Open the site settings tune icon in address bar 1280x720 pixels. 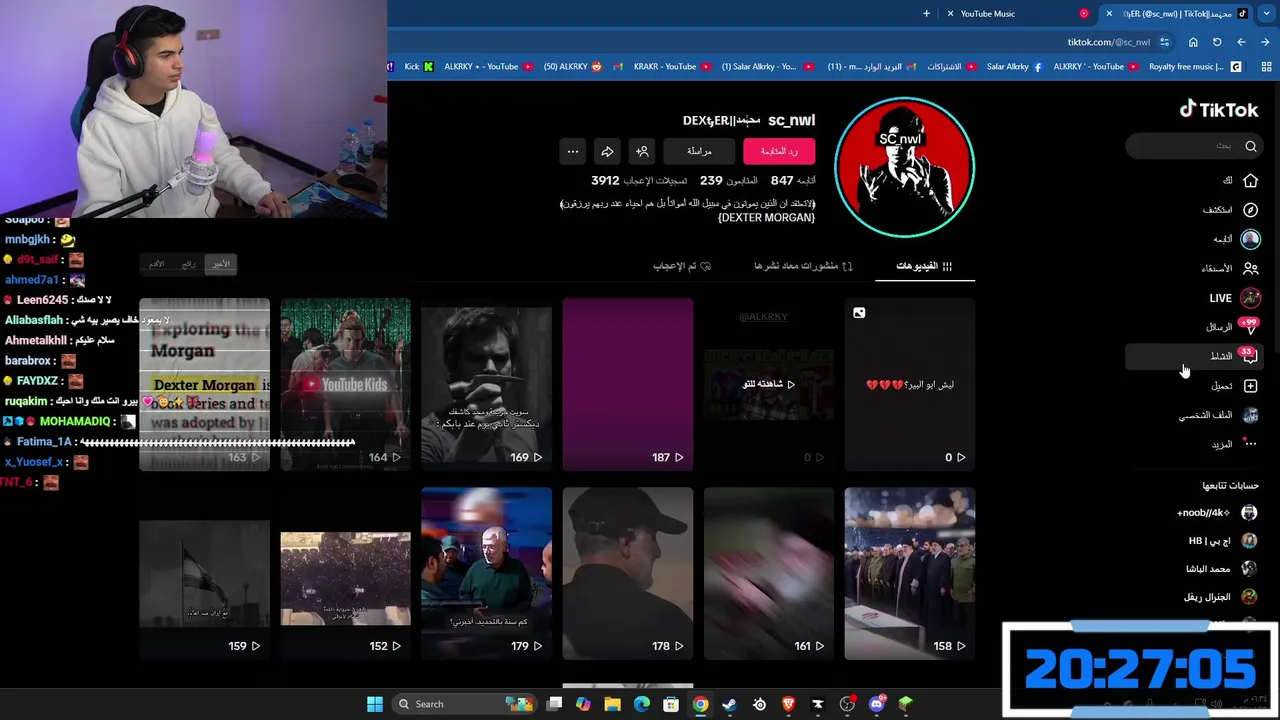(1164, 42)
